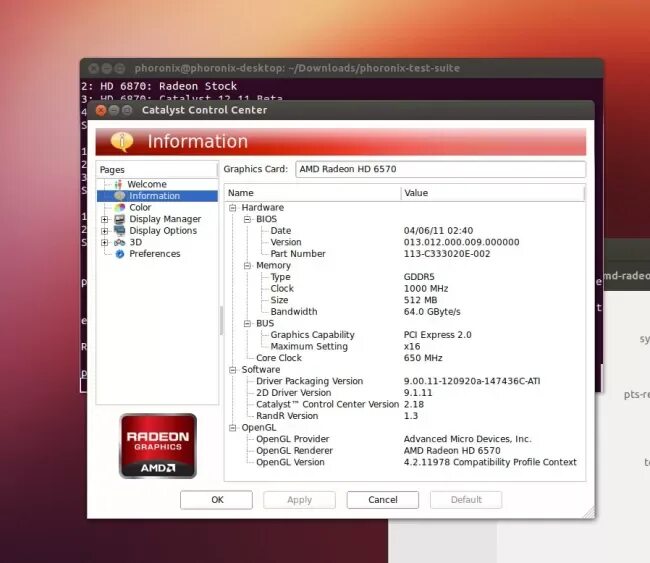Image resolution: width=650 pixels, height=563 pixels.
Task: Select the OpenGL Provider row
Action: coord(405,439)
